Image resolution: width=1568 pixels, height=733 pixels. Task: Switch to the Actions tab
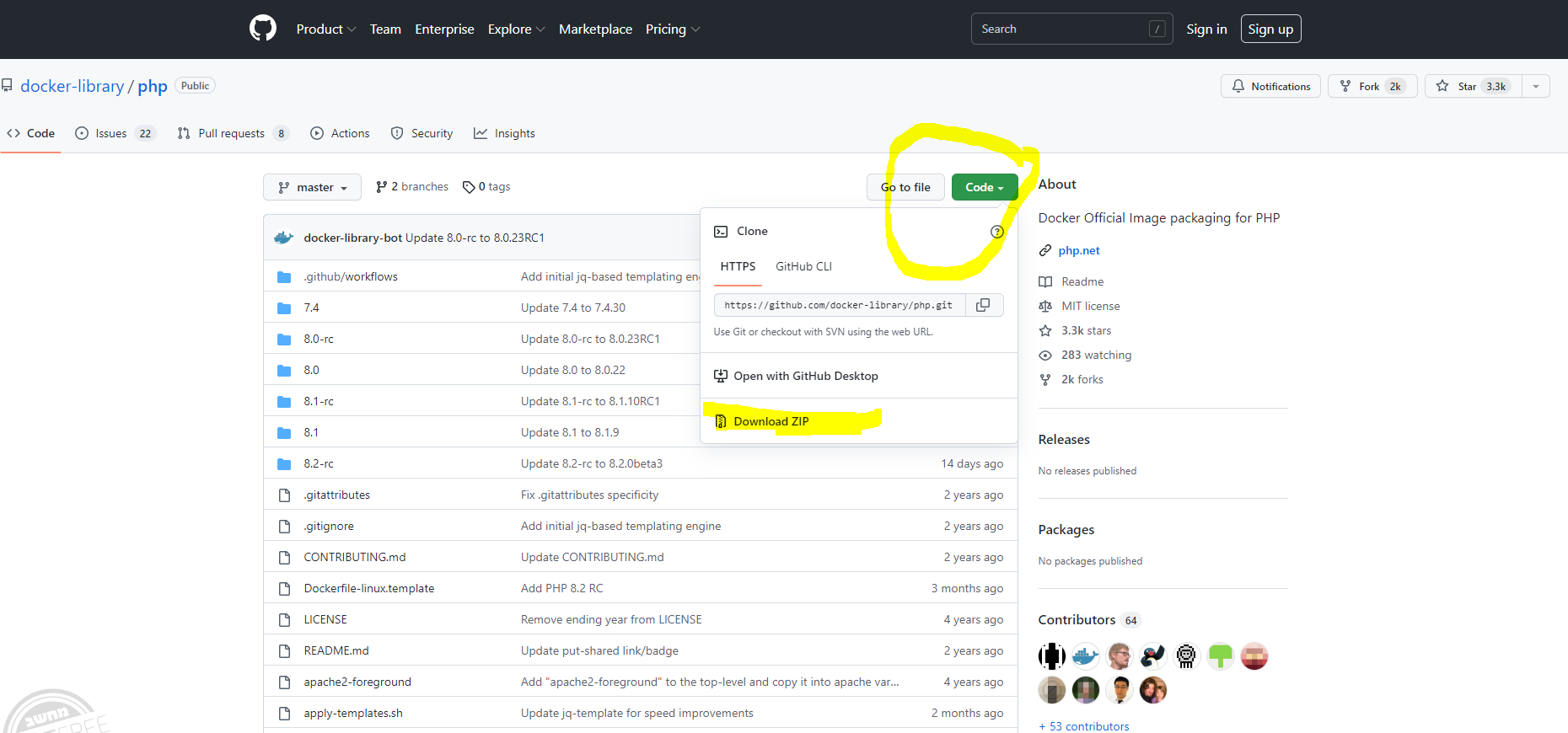(340, 133)
